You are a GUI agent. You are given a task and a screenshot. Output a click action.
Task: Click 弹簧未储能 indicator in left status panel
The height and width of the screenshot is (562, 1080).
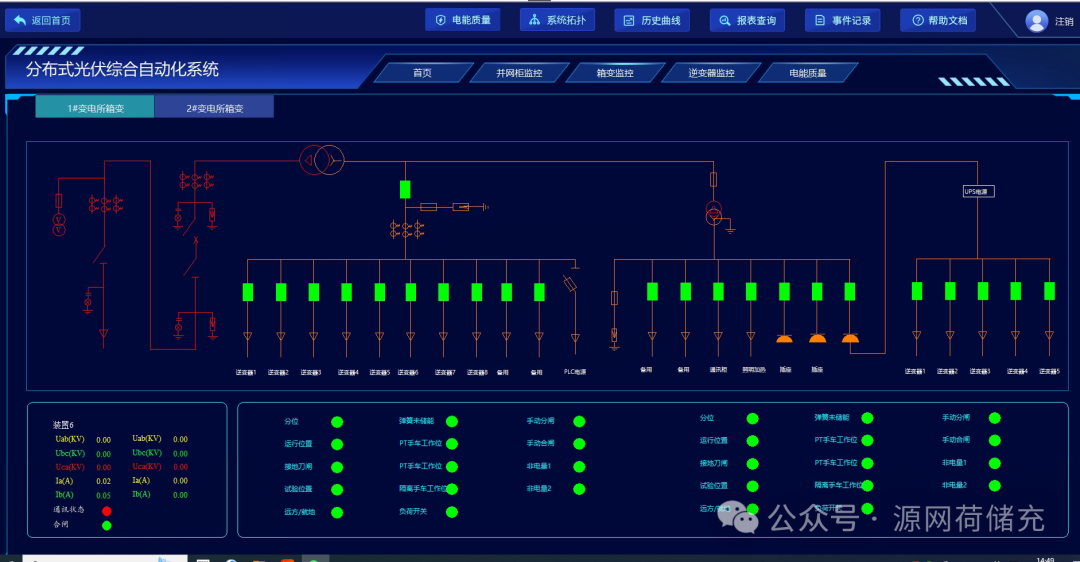point(452,422)
